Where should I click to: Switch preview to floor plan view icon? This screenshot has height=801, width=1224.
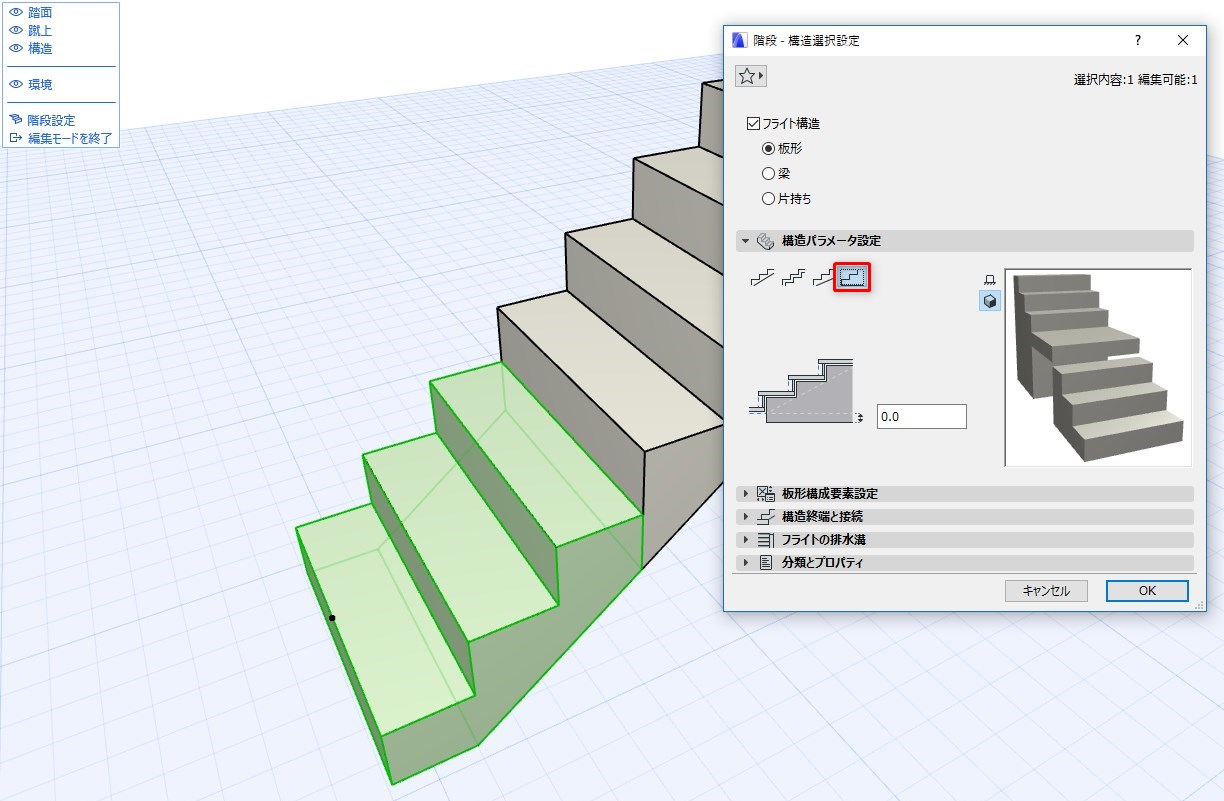point(990,279)
